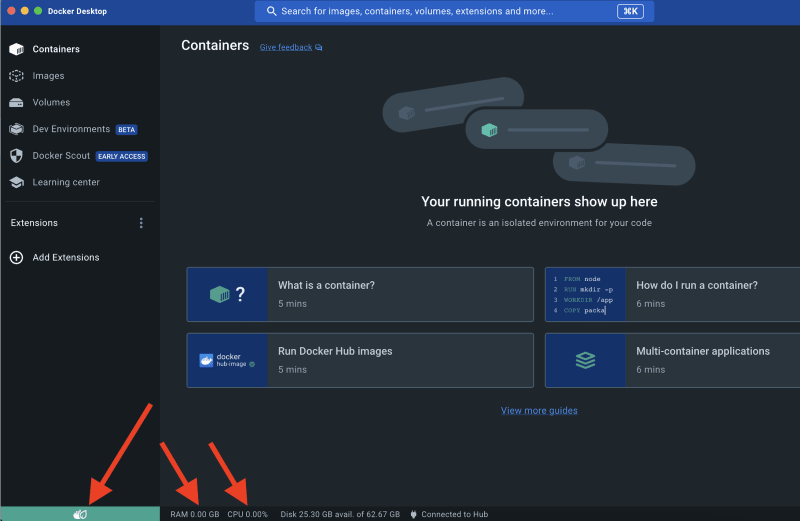
Task: Open the Learning center section
Action: [80, 182]
